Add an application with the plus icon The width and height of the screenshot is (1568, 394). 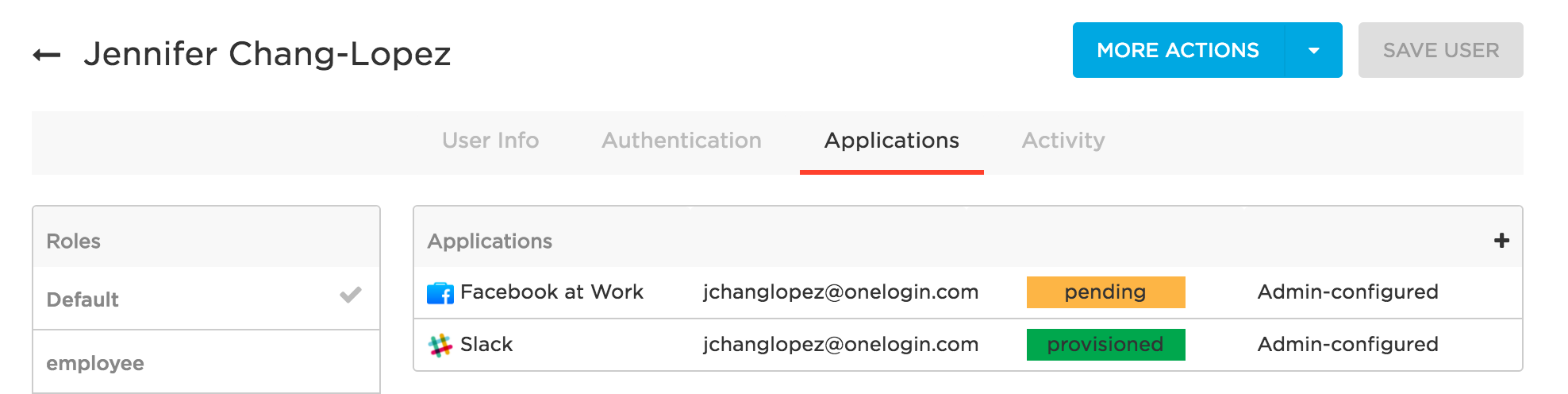click(1501, 241)
